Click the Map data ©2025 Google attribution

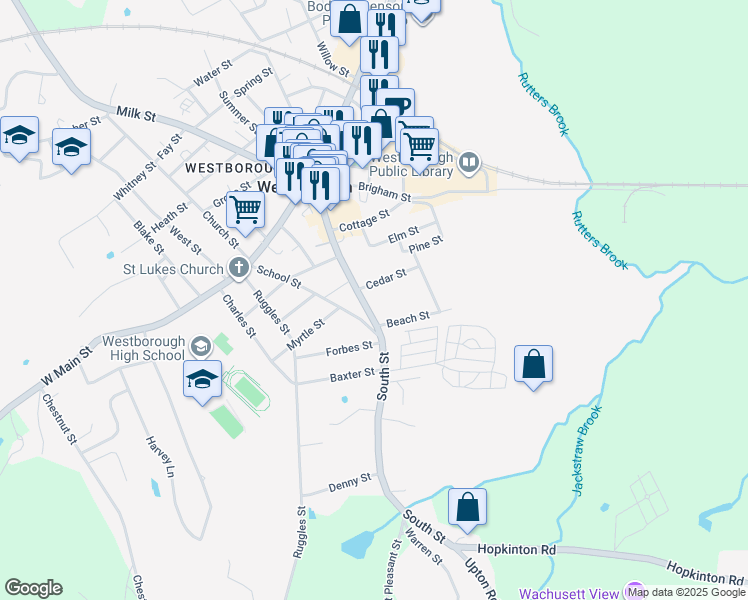(687, 592)
